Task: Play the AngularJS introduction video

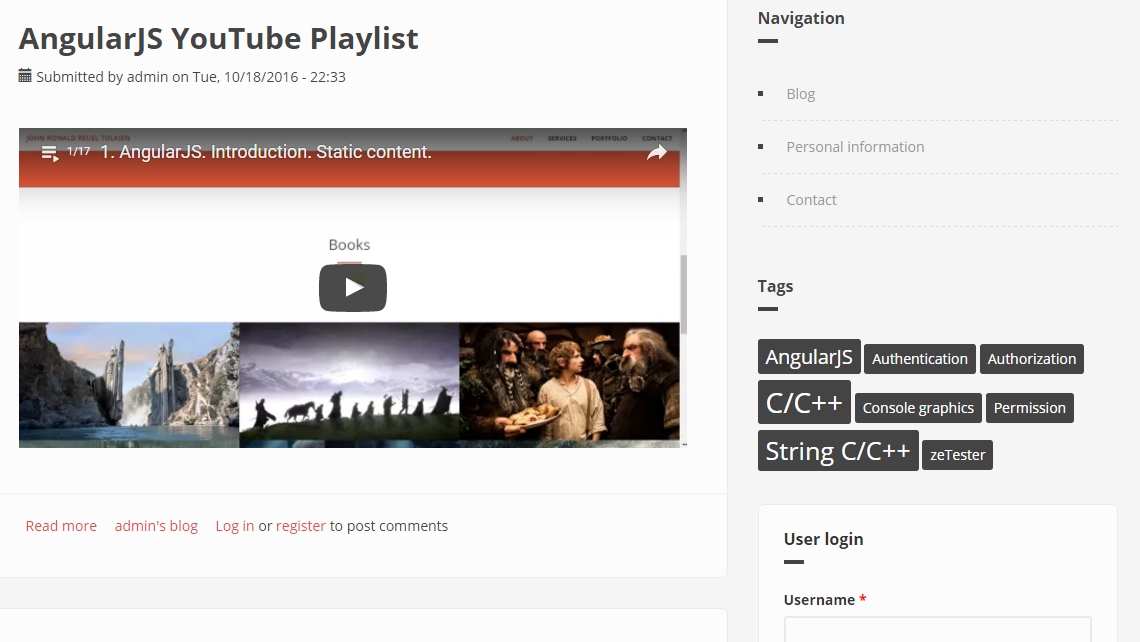Action: 353,288
